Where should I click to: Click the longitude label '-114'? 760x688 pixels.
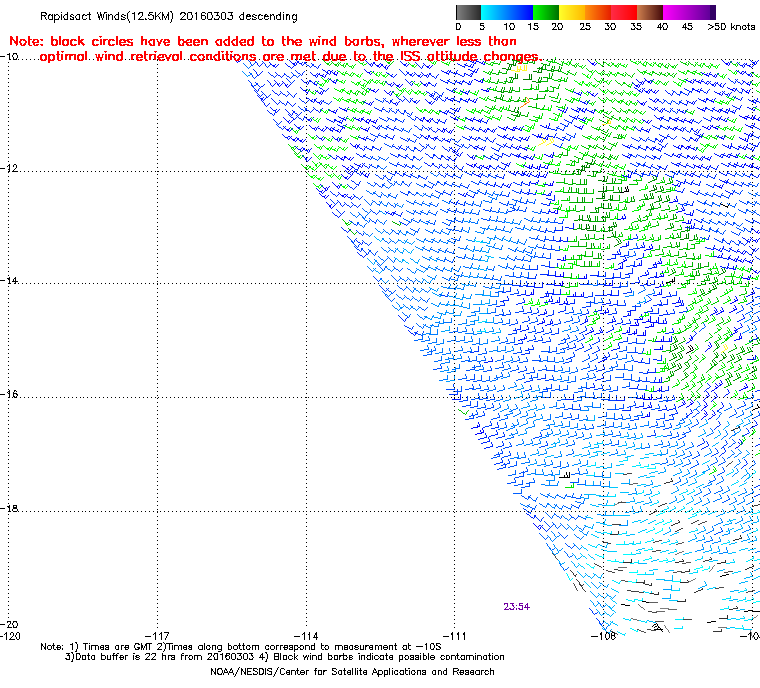306,636
